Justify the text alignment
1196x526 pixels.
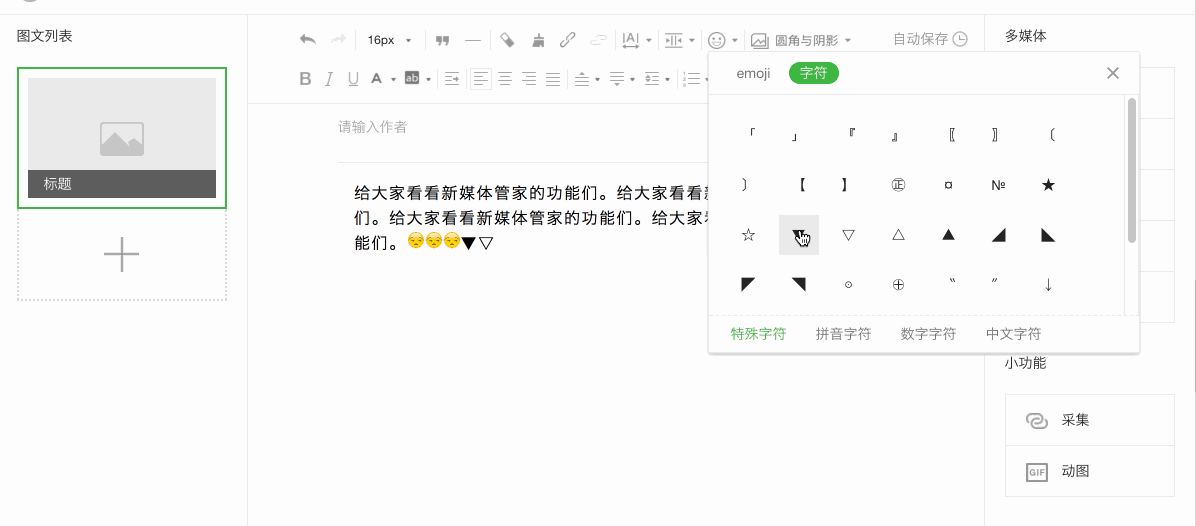click(x=553, y=78)
